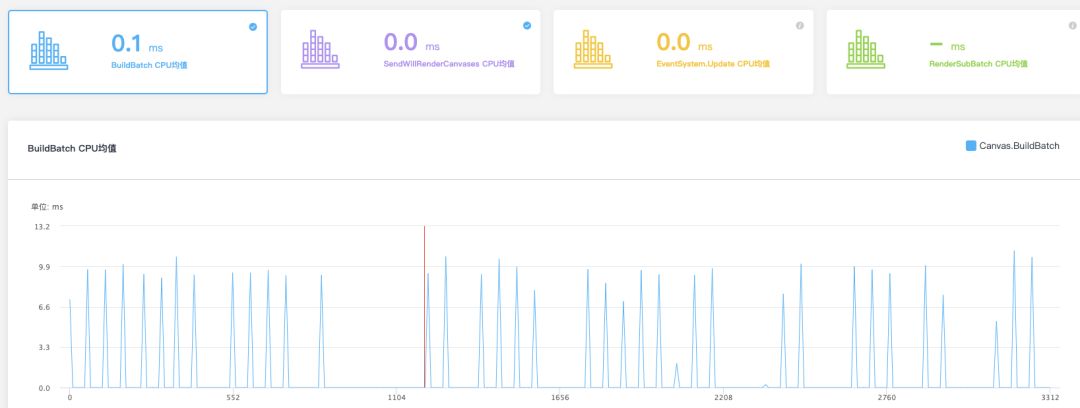The width and height of the screenshot is (1080, 408).
Task: Click x-axis label 2760
Action: [886, 398]
